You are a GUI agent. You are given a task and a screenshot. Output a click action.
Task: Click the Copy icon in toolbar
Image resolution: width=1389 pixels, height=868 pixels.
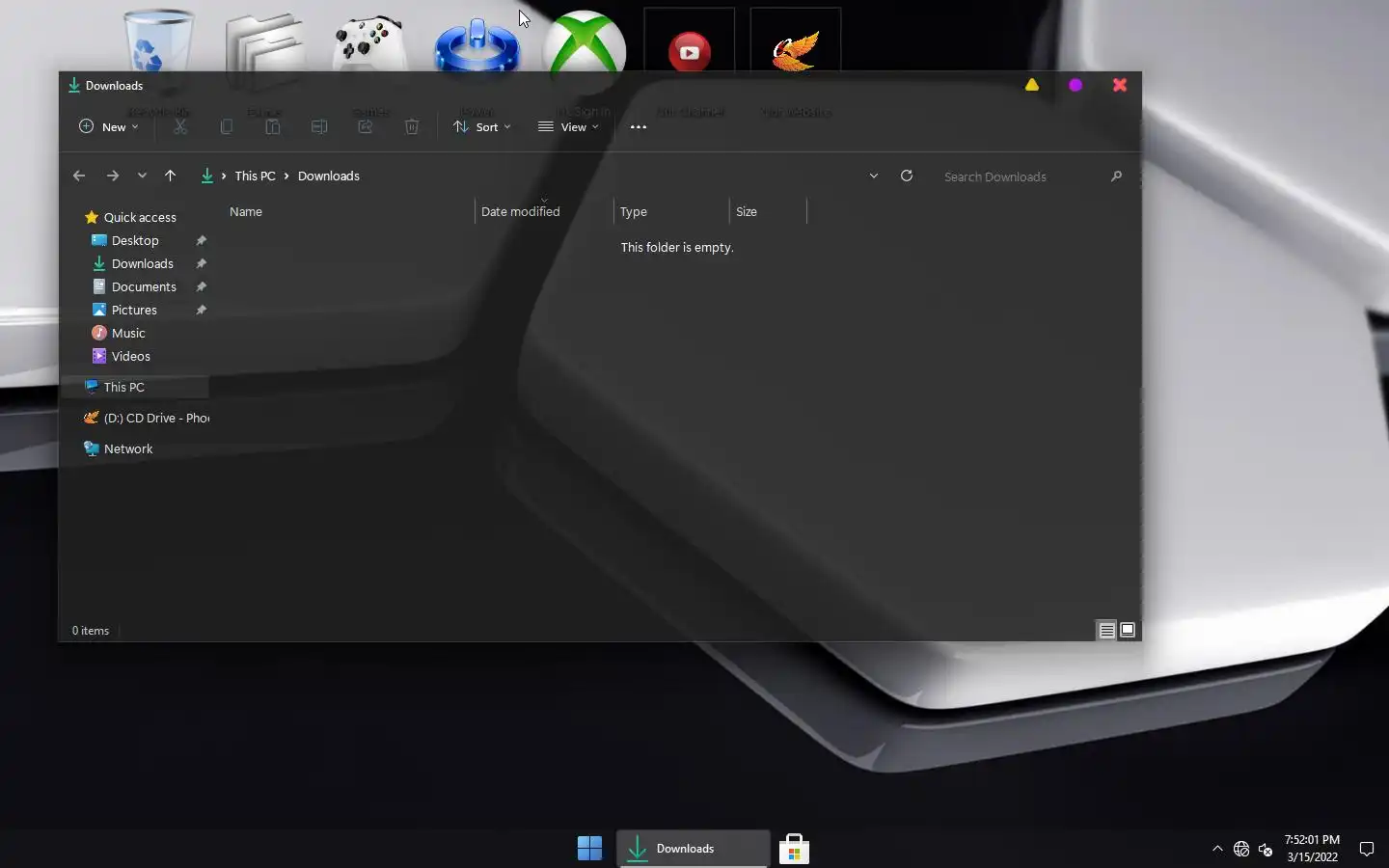[227, 126]
